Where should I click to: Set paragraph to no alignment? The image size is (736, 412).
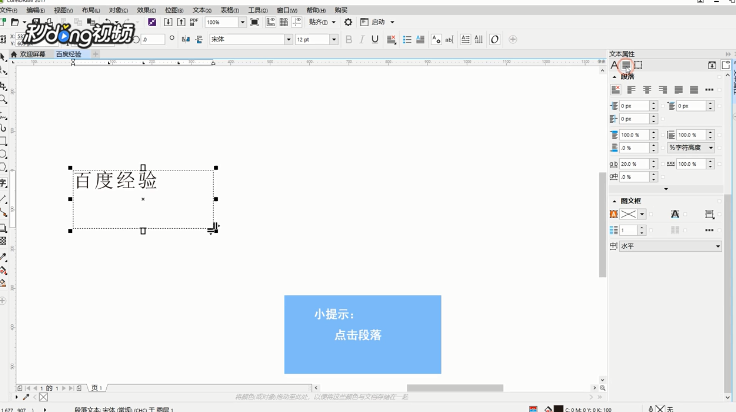pos(615,90)
